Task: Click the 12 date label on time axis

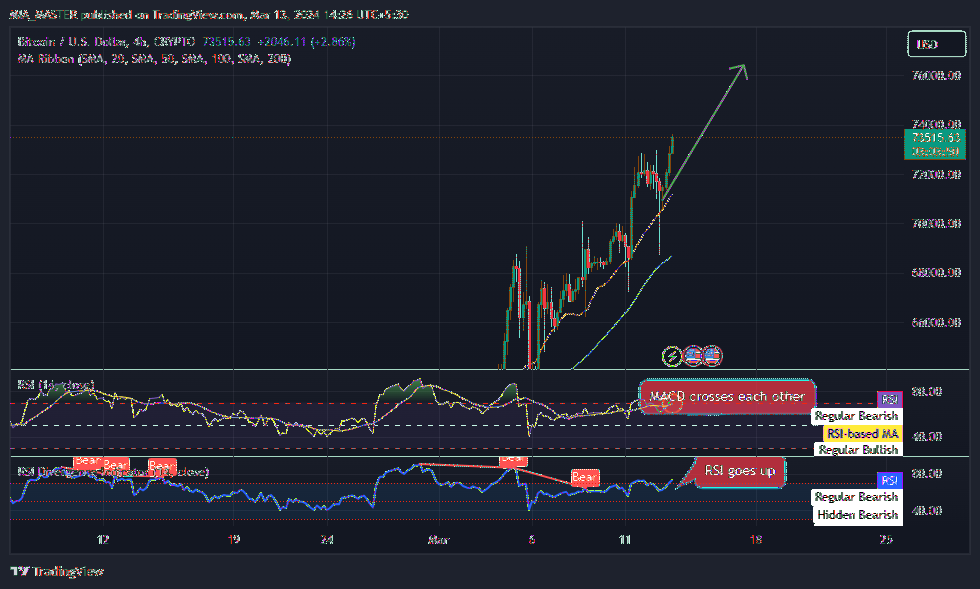Action: click(103, 540)
